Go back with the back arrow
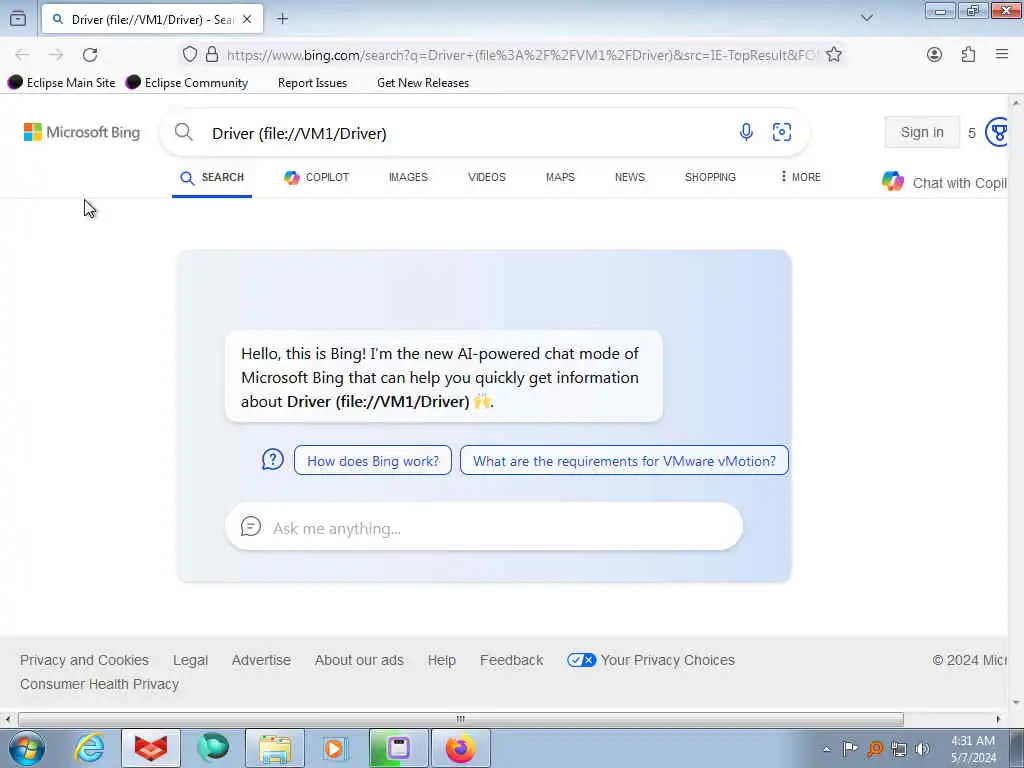Screen dimensions: 1024x768 coord(22,55)
